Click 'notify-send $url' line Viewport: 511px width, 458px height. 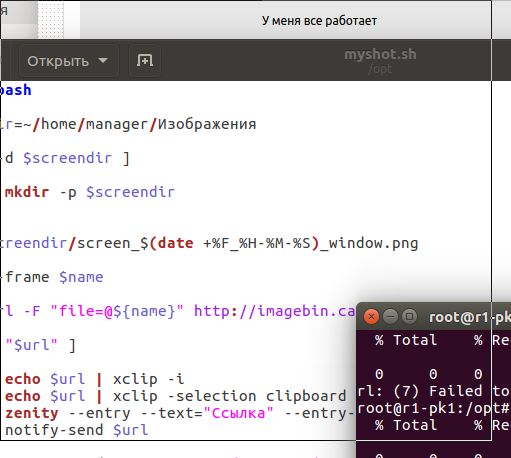pos(77,430)
